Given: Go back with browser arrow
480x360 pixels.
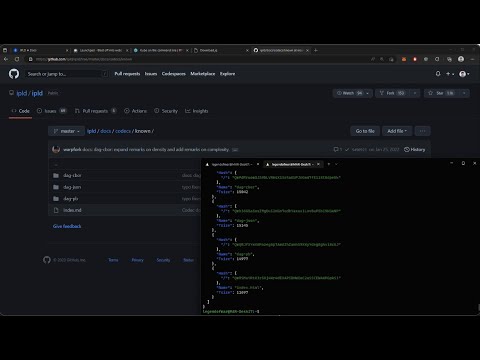Looking at the screenshot, I should [x=6, y=59].
